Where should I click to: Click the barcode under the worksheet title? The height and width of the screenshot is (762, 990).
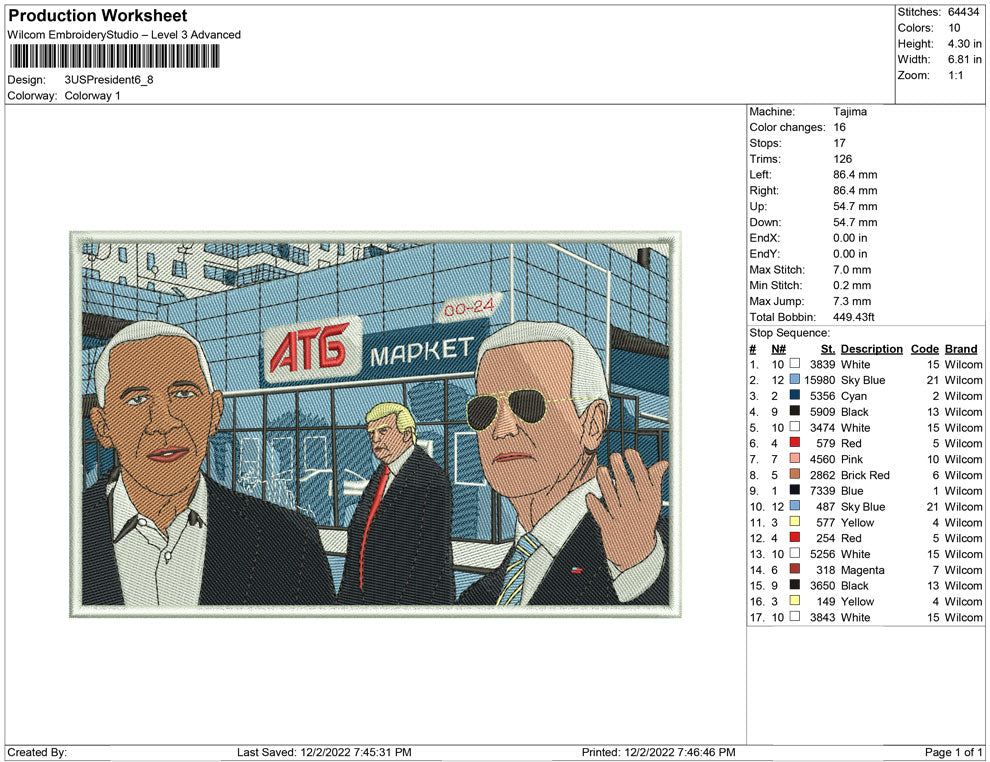114,57
